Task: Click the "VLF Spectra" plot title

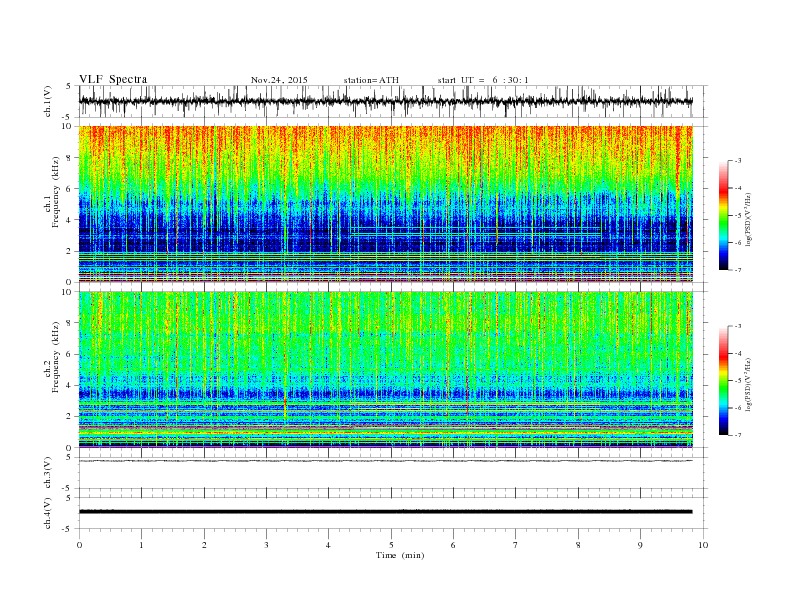Action: [113, 79]
